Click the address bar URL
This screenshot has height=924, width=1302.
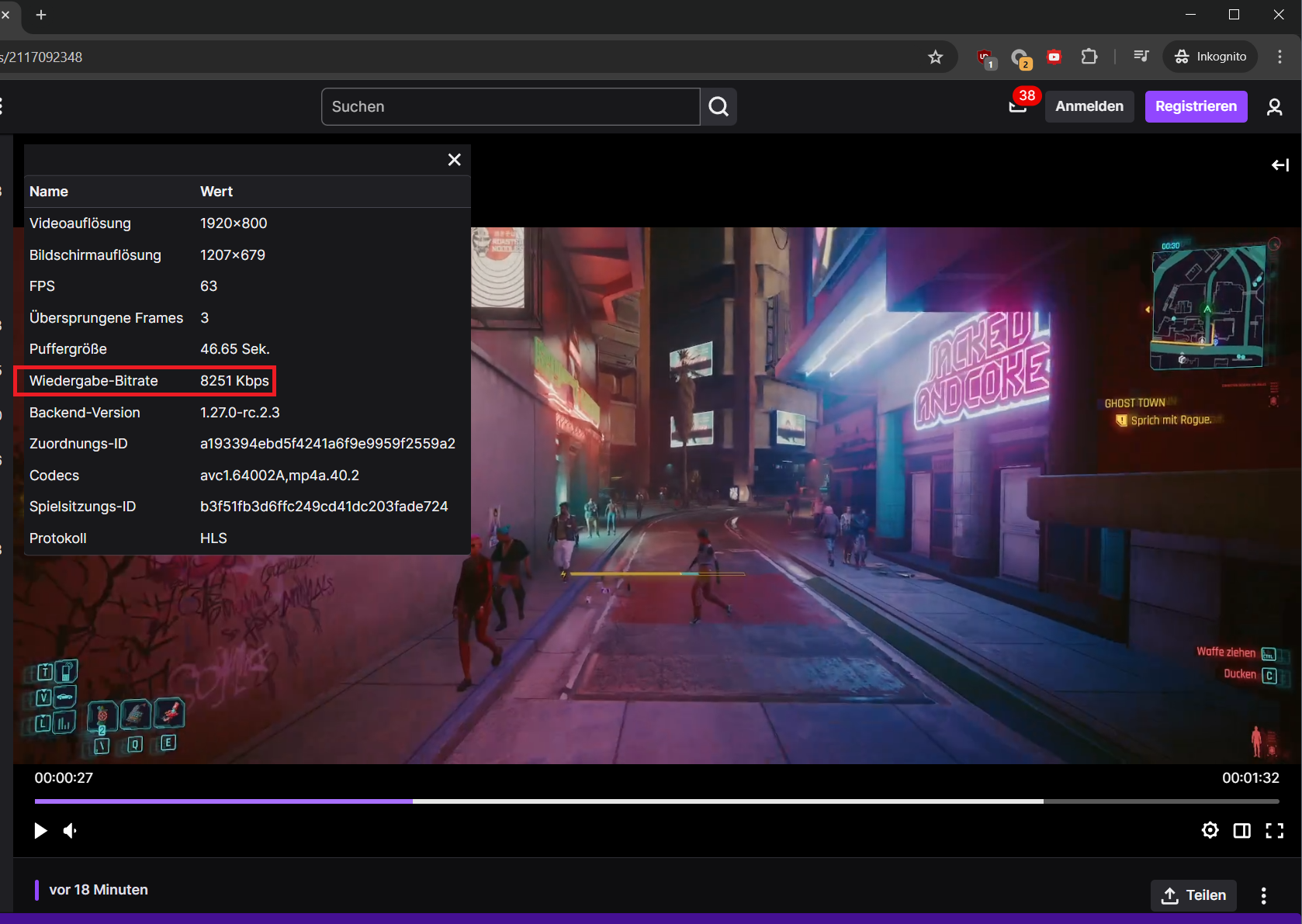42,57
